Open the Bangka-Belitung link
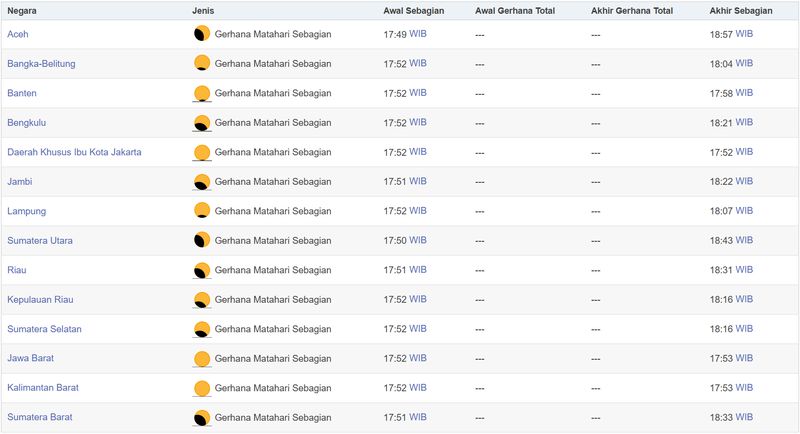 coord(41,64)
